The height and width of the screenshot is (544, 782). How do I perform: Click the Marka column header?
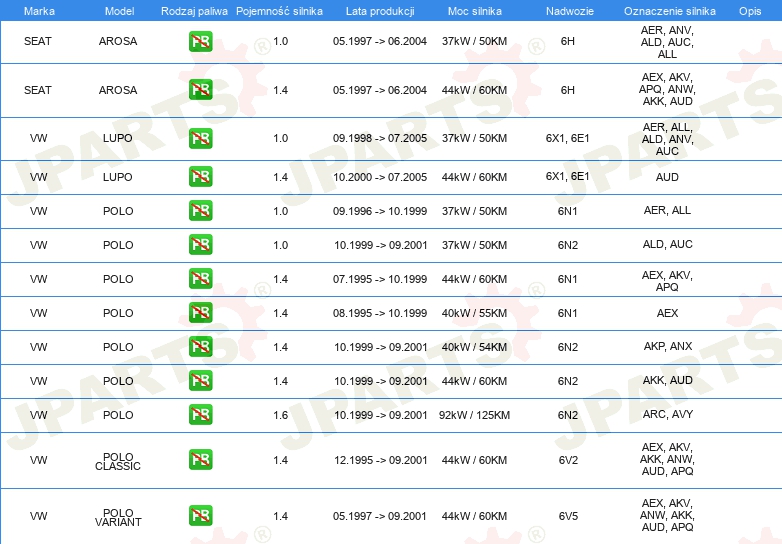click(x=39, y=11)
